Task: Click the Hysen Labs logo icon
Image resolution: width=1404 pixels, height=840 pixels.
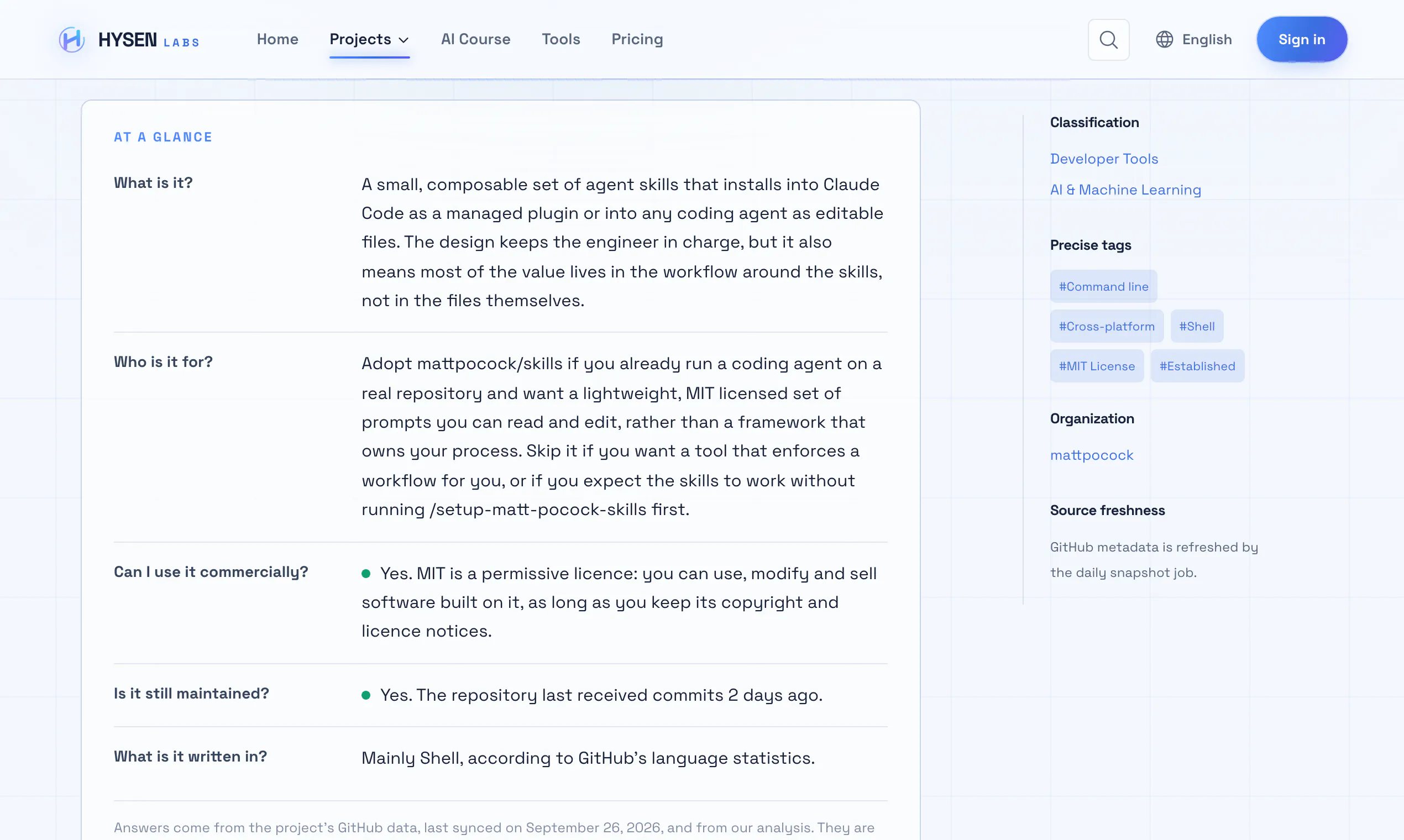Action: coord(72,40)
